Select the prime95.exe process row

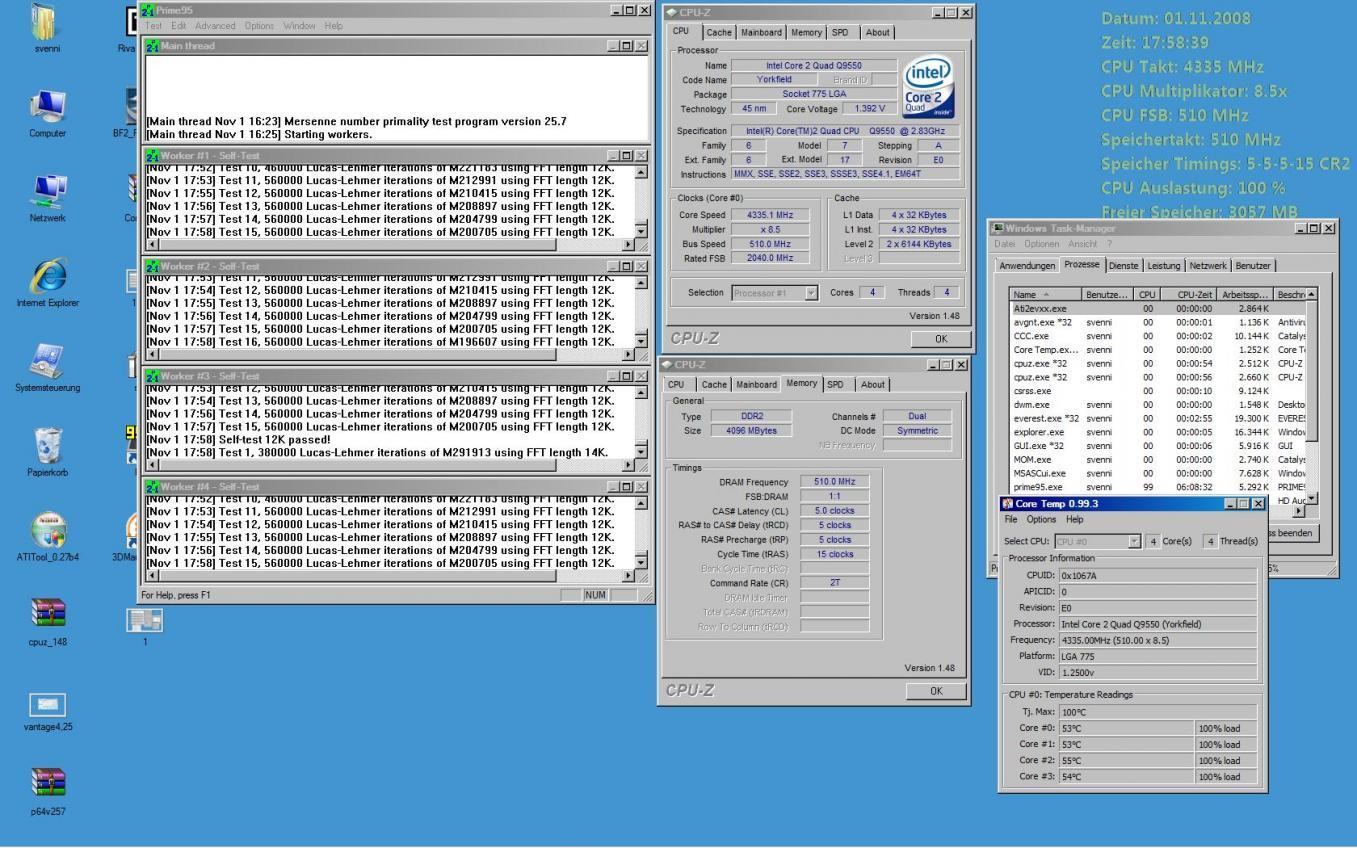click(x=1158, y=487)
